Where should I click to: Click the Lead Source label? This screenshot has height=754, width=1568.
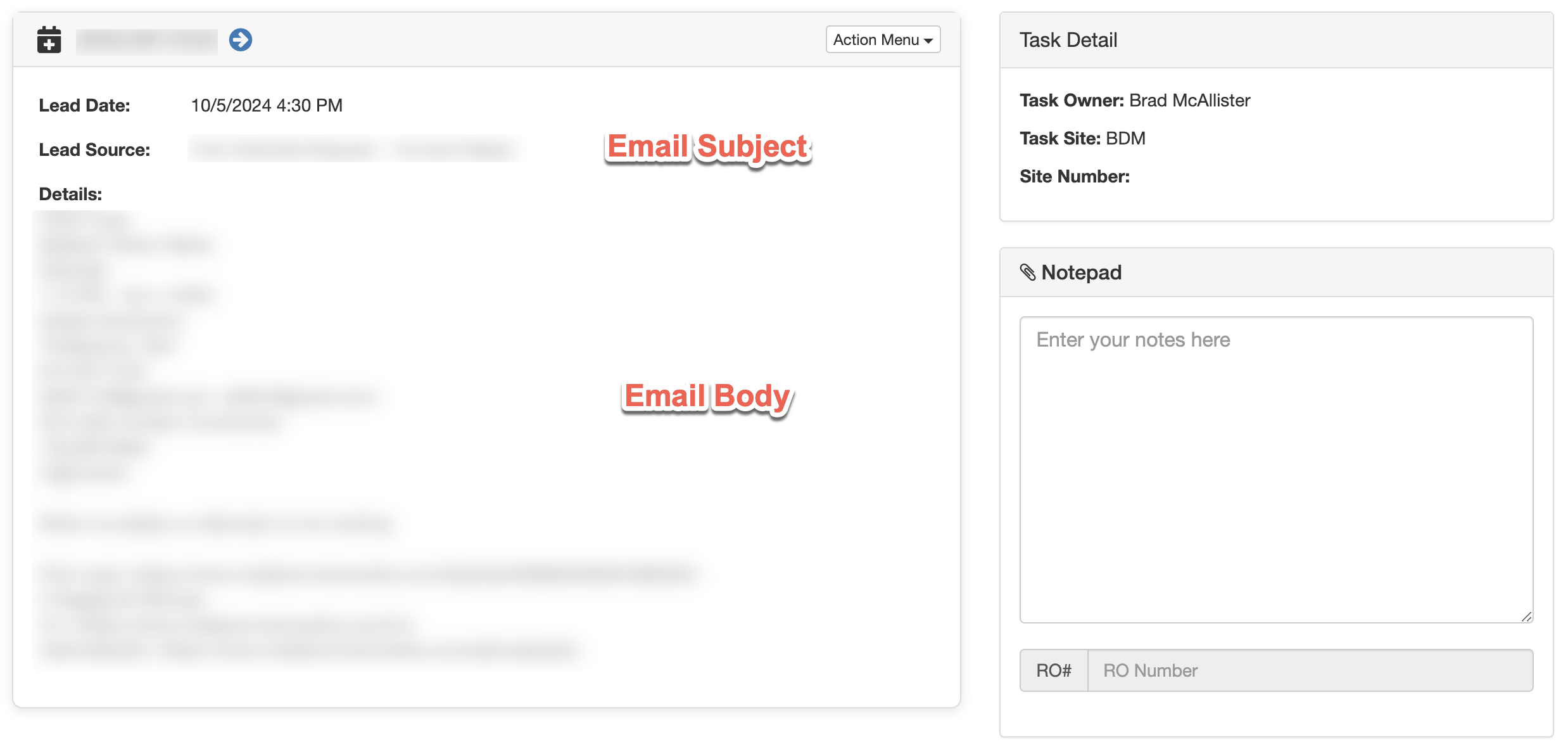[x=94, y=150]
